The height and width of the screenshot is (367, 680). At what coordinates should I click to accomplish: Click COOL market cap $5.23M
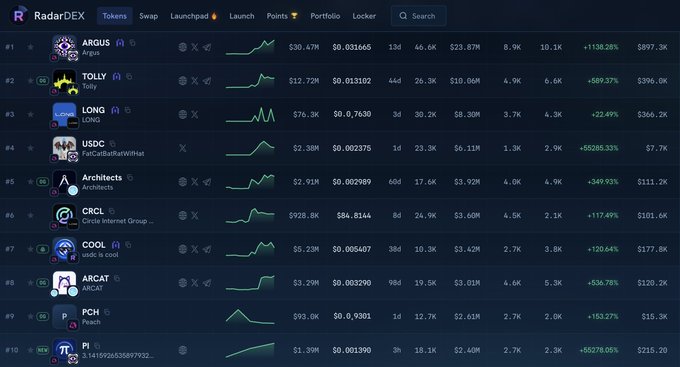click(306, 249)
